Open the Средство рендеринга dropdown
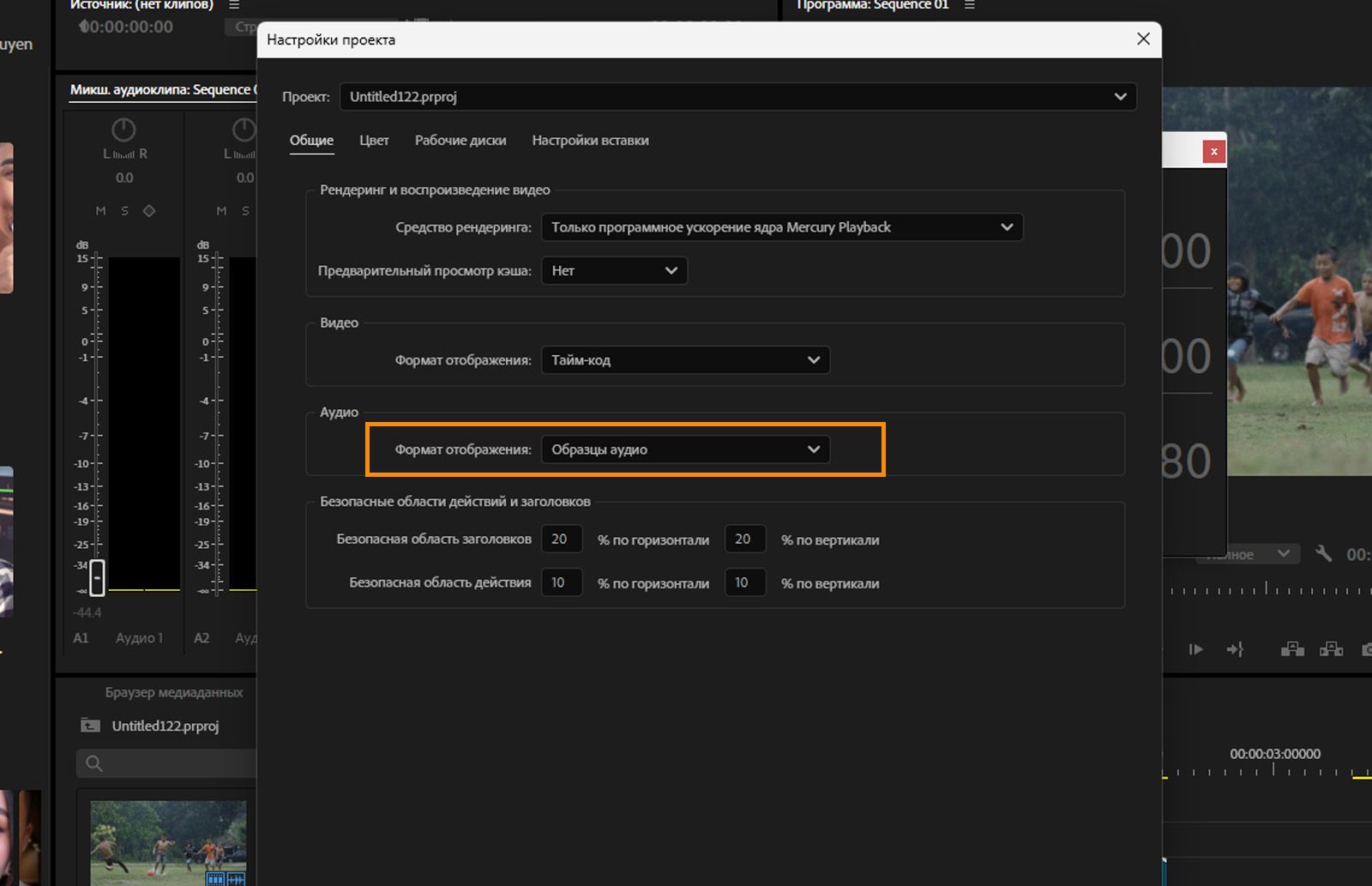This screenshot has height=886, width=1372. tap(782, 227)
